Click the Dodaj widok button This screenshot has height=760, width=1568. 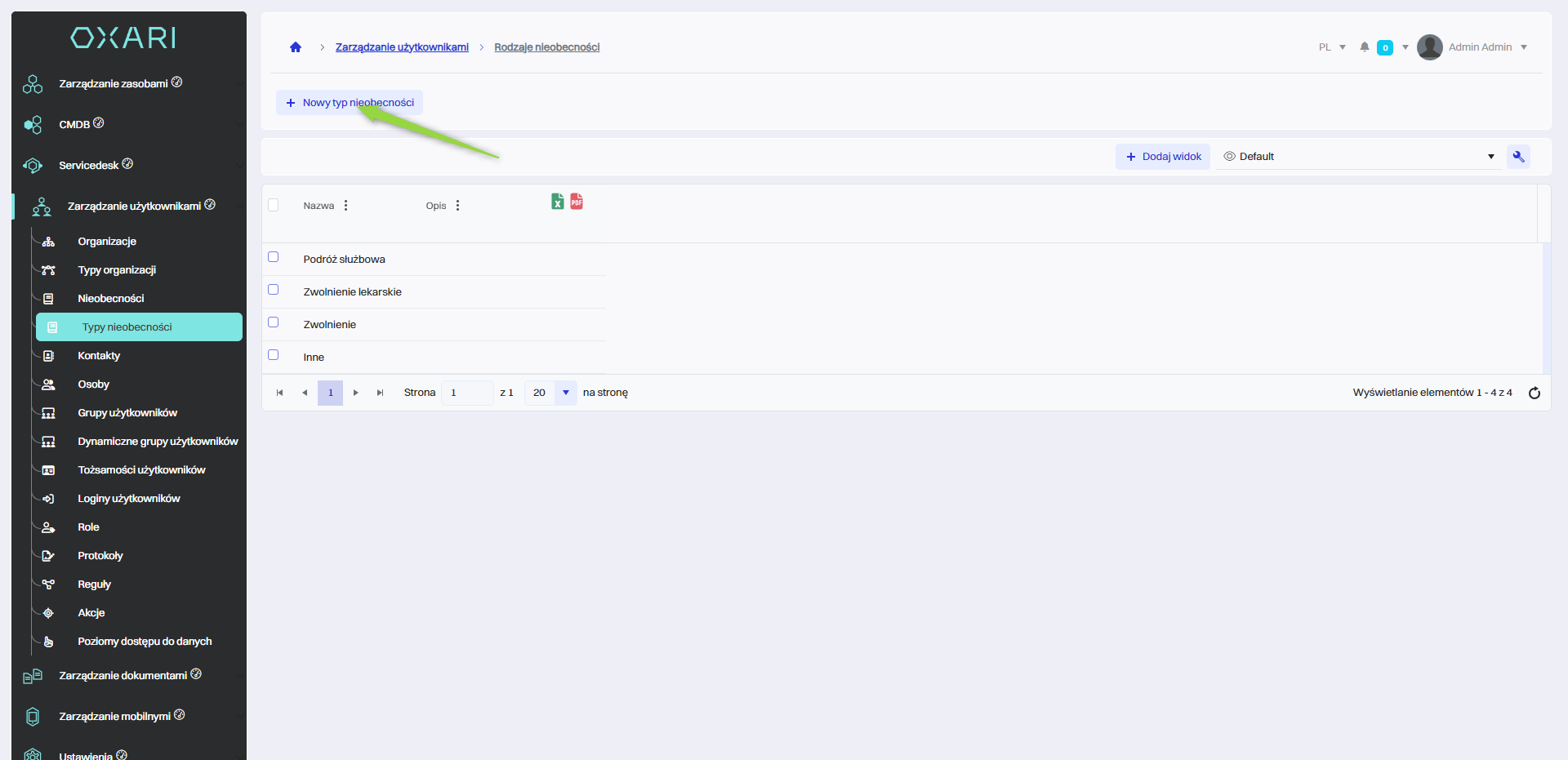point(1163,157)
